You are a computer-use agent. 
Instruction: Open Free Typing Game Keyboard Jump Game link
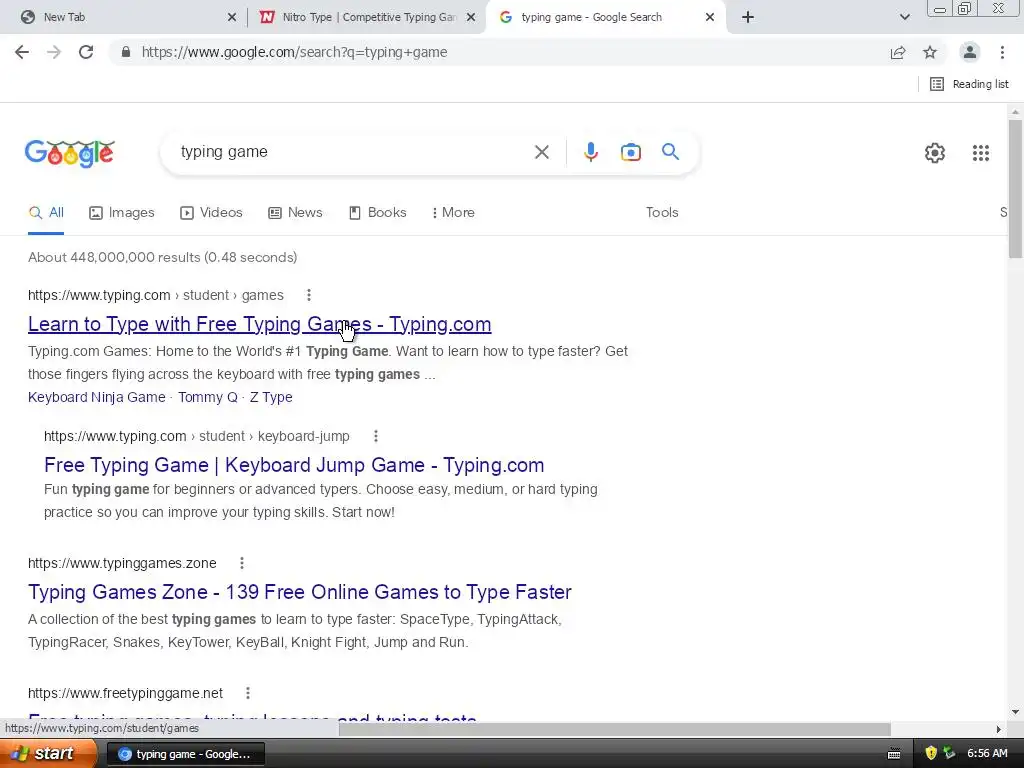pyautogui.click(x=294, y=465)
